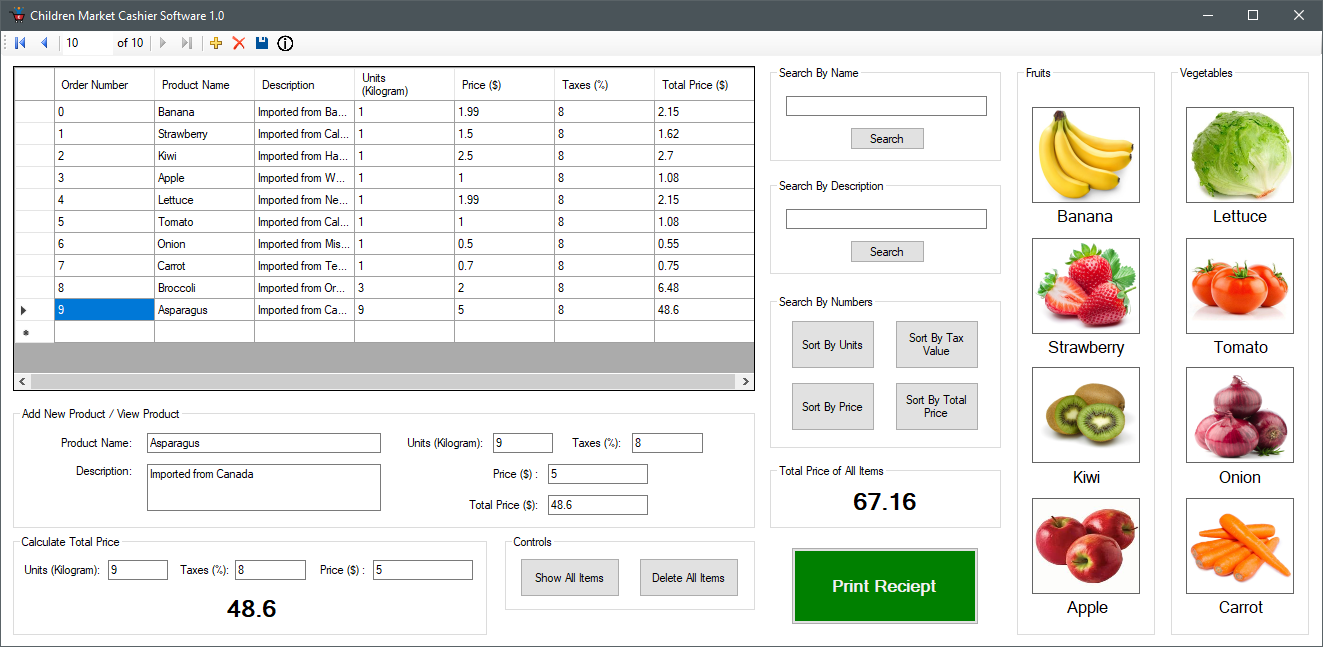Click Description column header in grid
This screenshot has height=647, width=1323.
click(305, 85)
